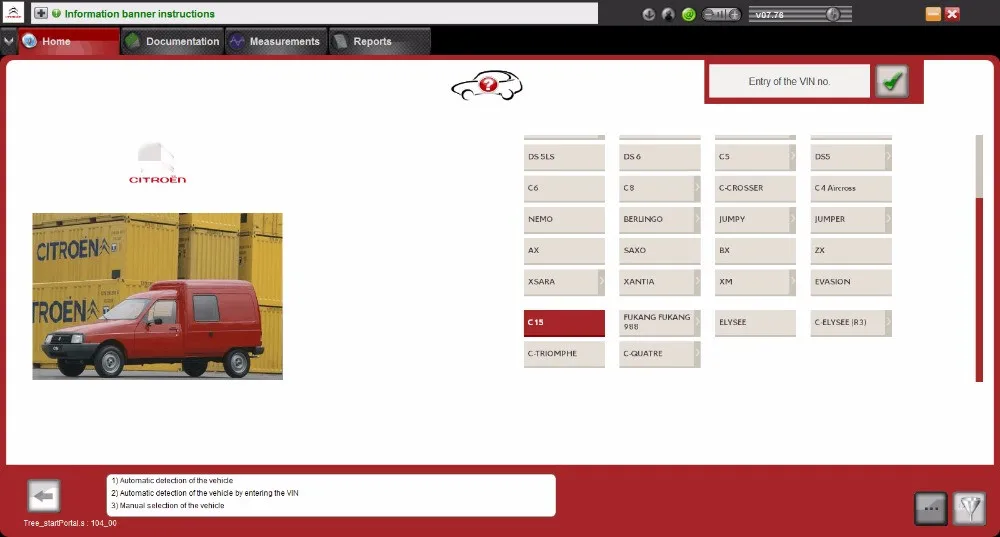This screenshot has height=537, width=1000.
Task: Select the NEMO model
Action: click(564, 219)
